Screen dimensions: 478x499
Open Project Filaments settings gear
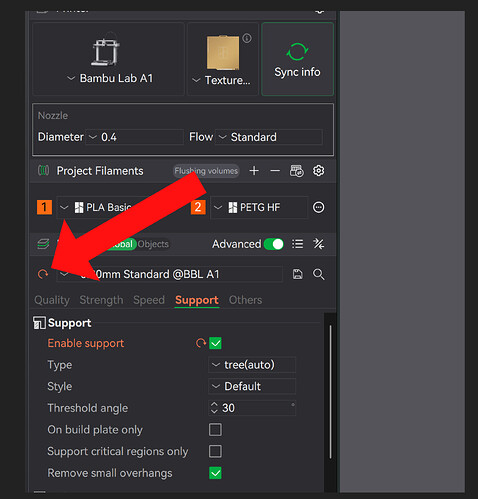[318, 171]
